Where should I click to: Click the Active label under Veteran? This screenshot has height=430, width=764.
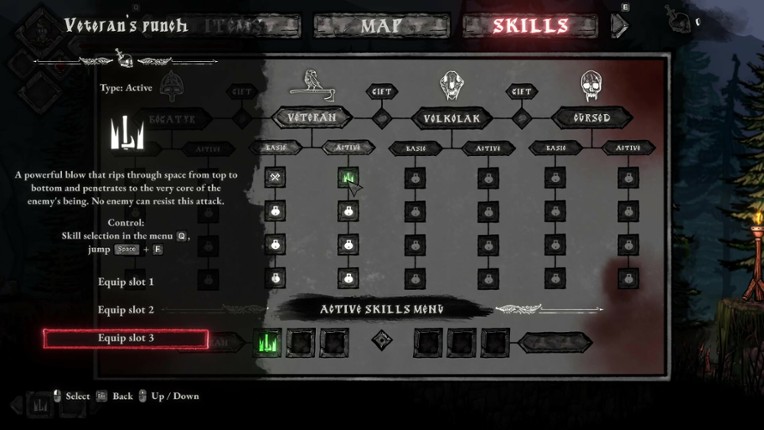pos(348,148)
